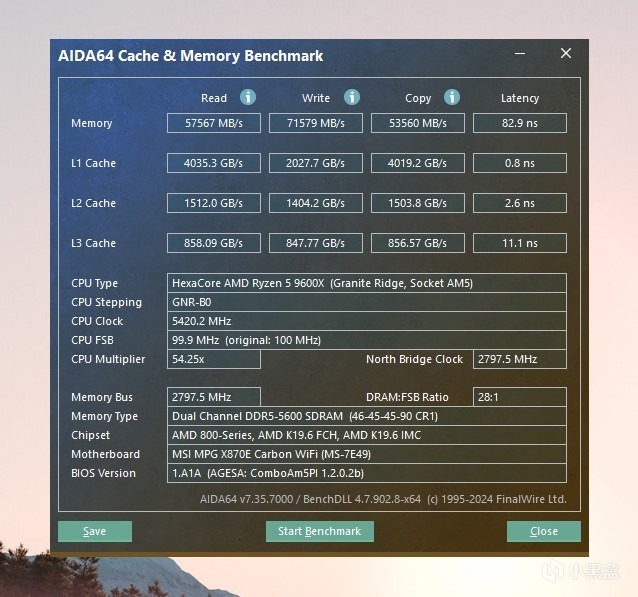
Task: Click the Copy column header
Action: coord(418,98)
